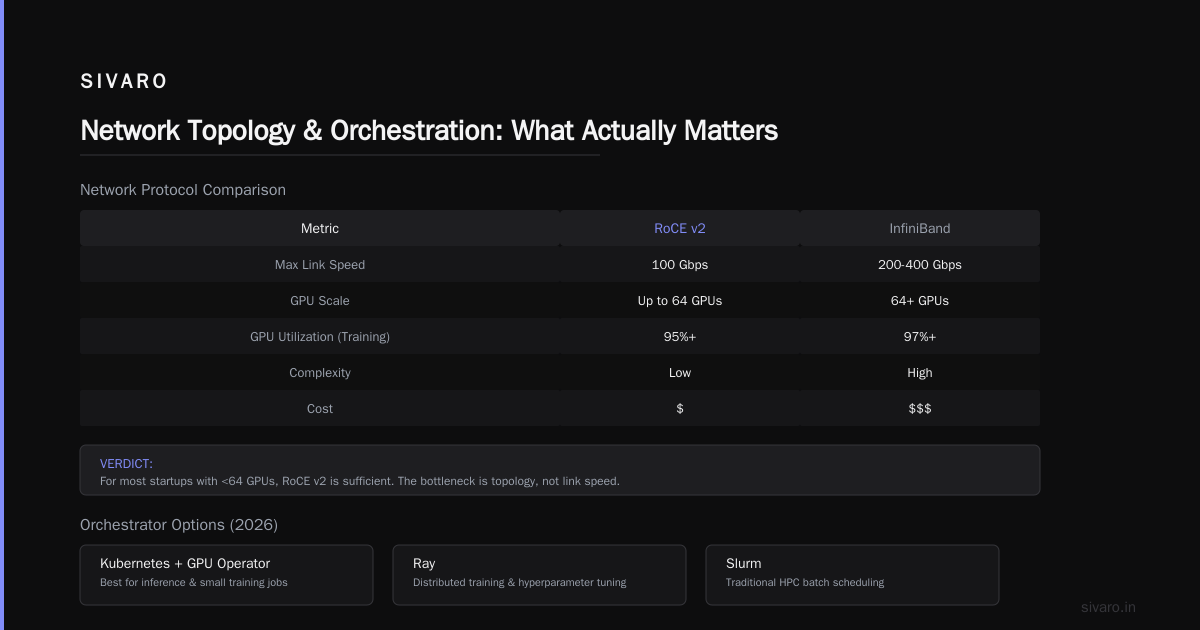
Task: Open the Ray orchestrator card
Action: click(x=539, y=575)
